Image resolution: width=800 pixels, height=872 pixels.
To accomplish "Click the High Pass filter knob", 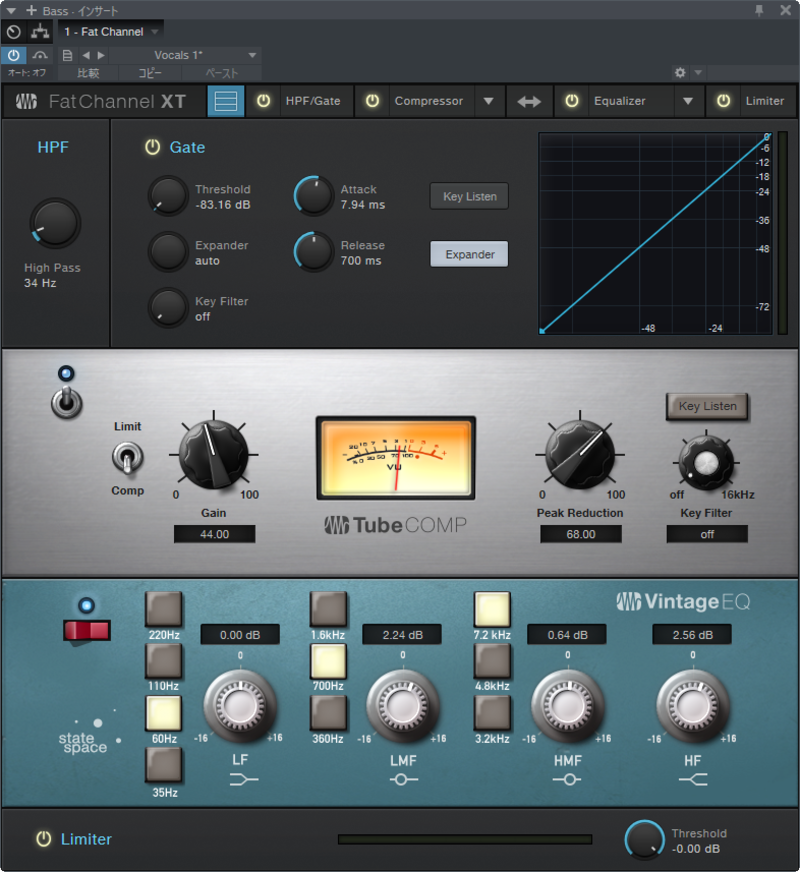I will 54,223.
